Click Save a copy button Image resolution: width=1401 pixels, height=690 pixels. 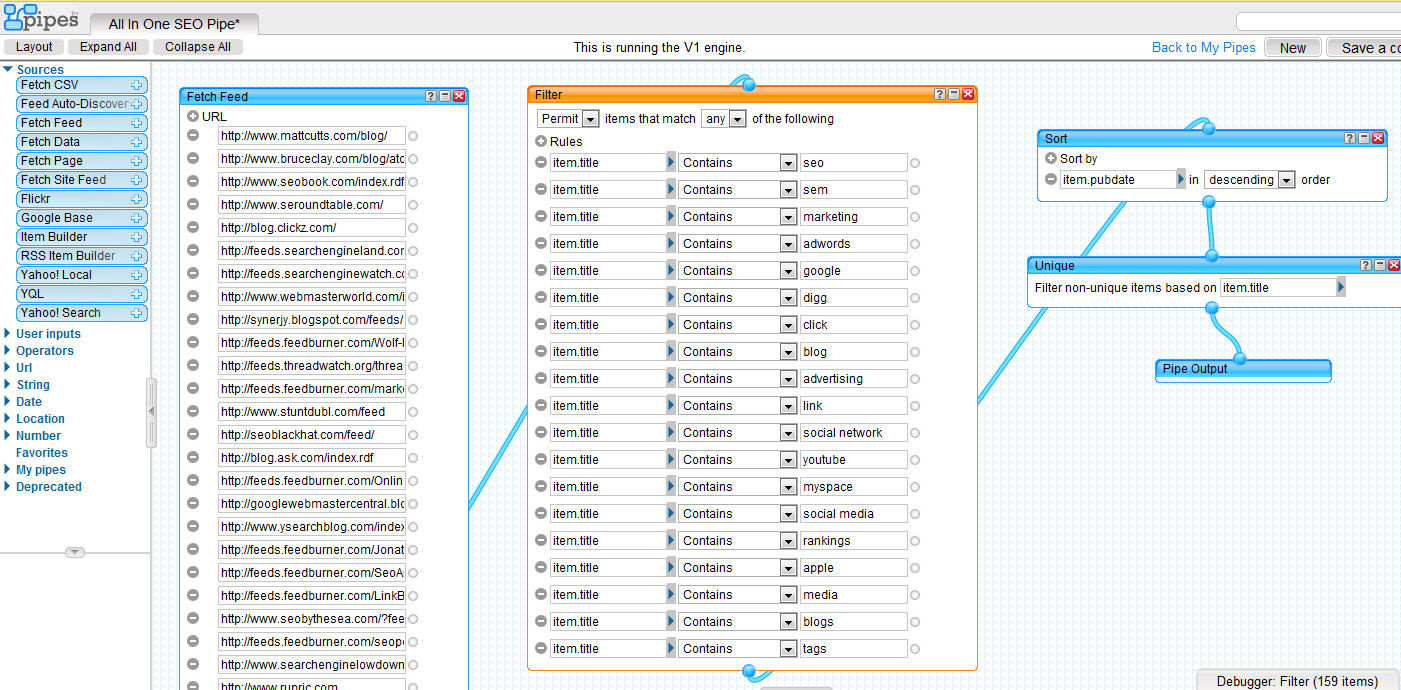(1364, 48)
